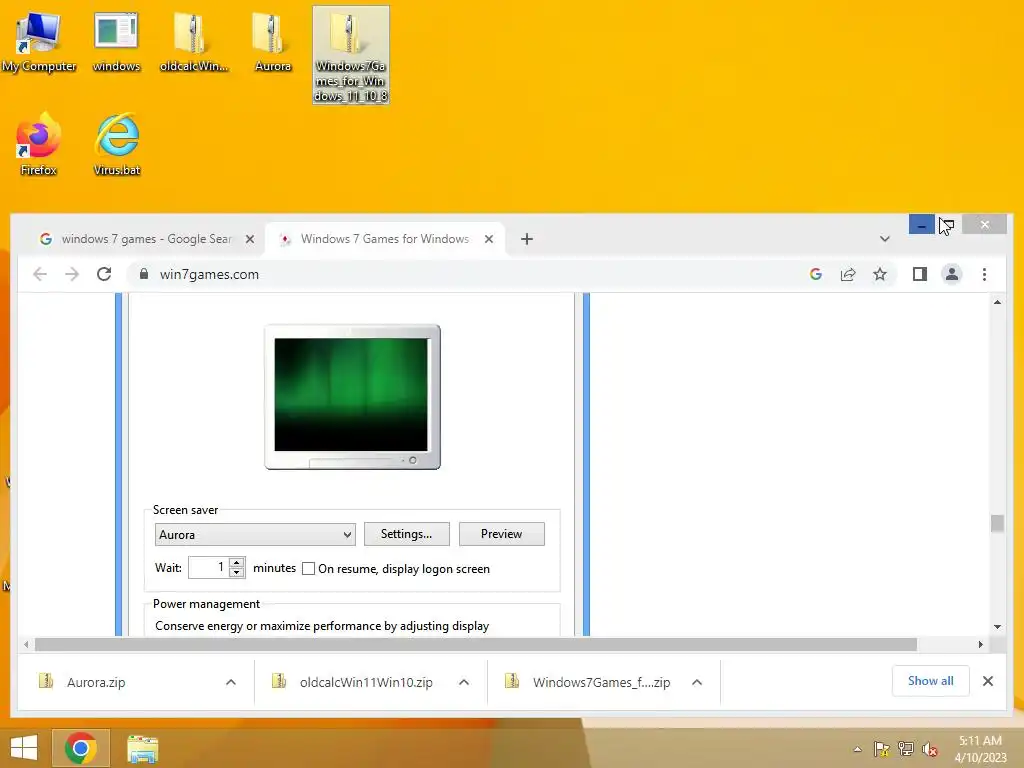Click the screen saver Preview button
The height and width of the screenshot is (768, 1024).
pyautogui.click(x=502, y=534)
